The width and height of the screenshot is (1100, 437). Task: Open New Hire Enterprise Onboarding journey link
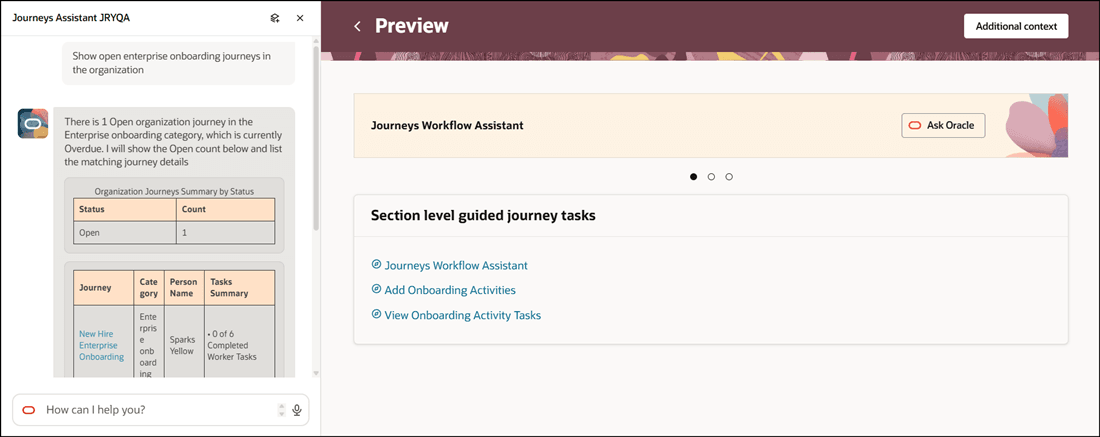click(102, 345)
